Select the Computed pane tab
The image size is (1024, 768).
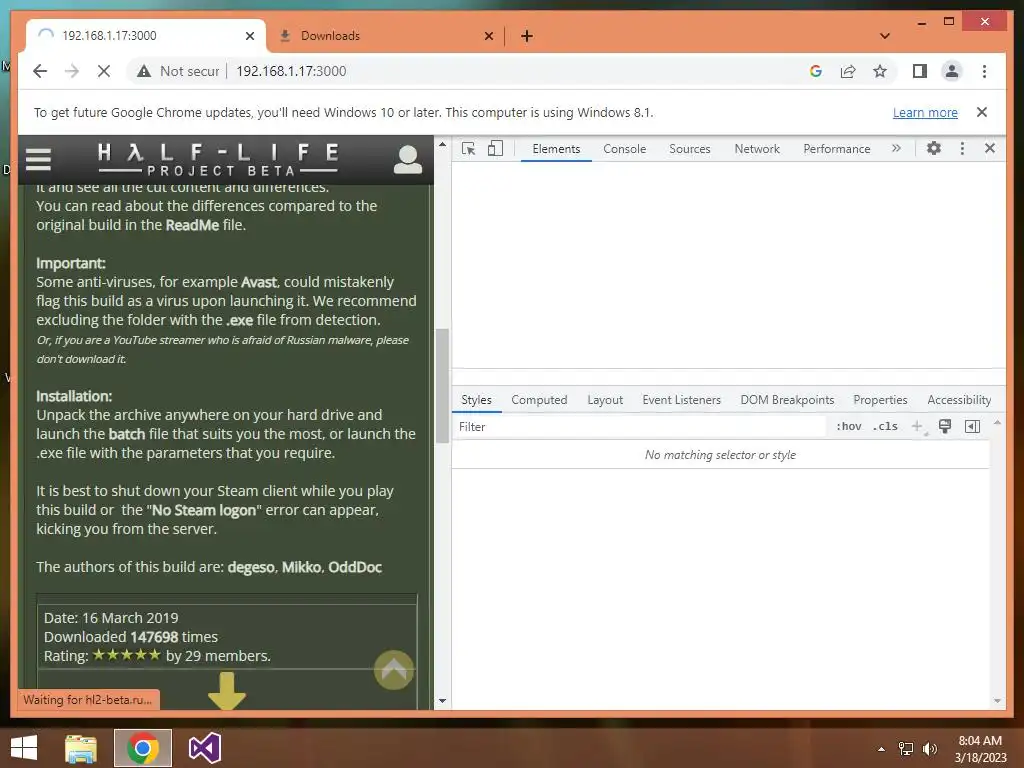pyautogui.click(x=539, y=400)
